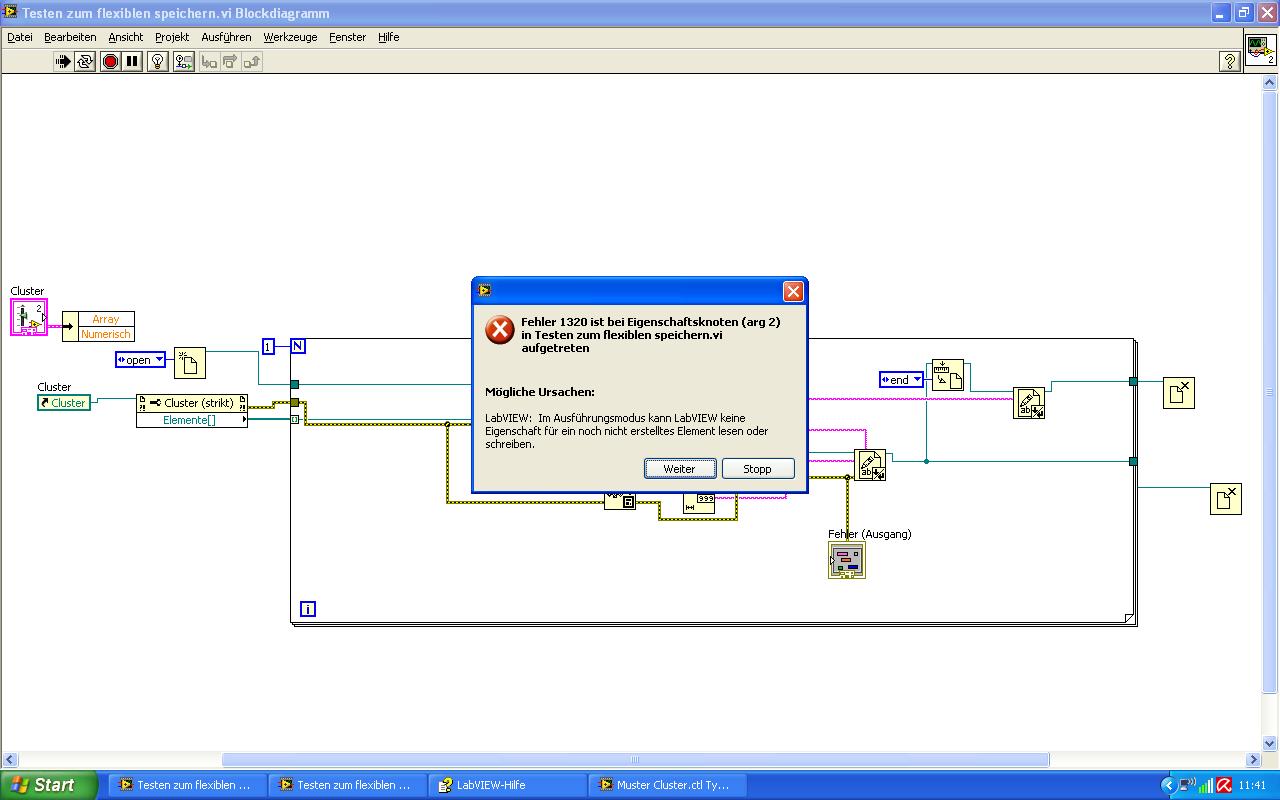Select the Cluster control terminal icon
Image resolution: width=1280 pixels, height=800 pixels.
[x=28, y=317]
